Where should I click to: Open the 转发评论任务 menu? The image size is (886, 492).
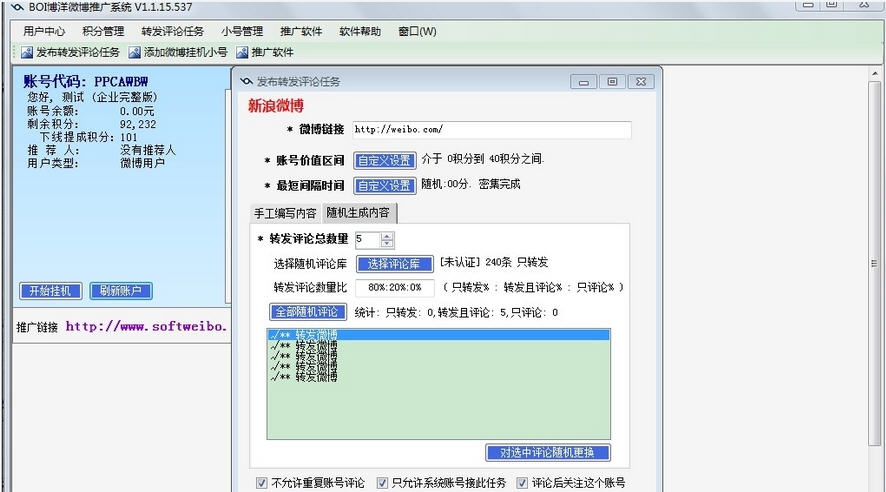(172, 31)
